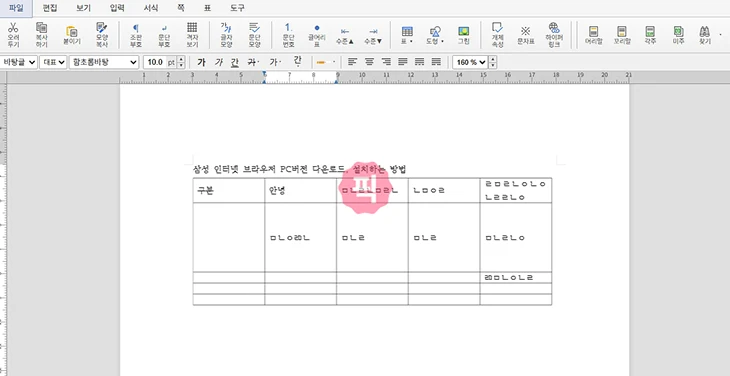
Task: Open the 입력 menu
Action: tap(117, 8)
